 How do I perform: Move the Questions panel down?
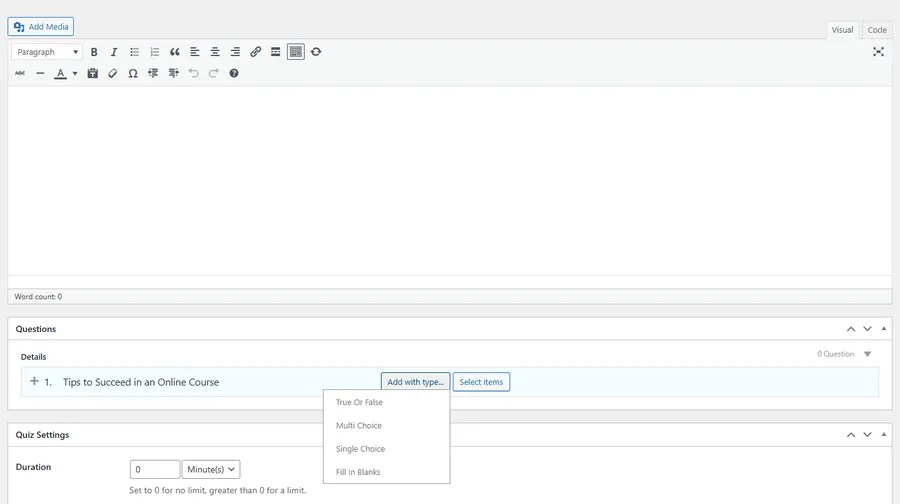pos(867,329)
